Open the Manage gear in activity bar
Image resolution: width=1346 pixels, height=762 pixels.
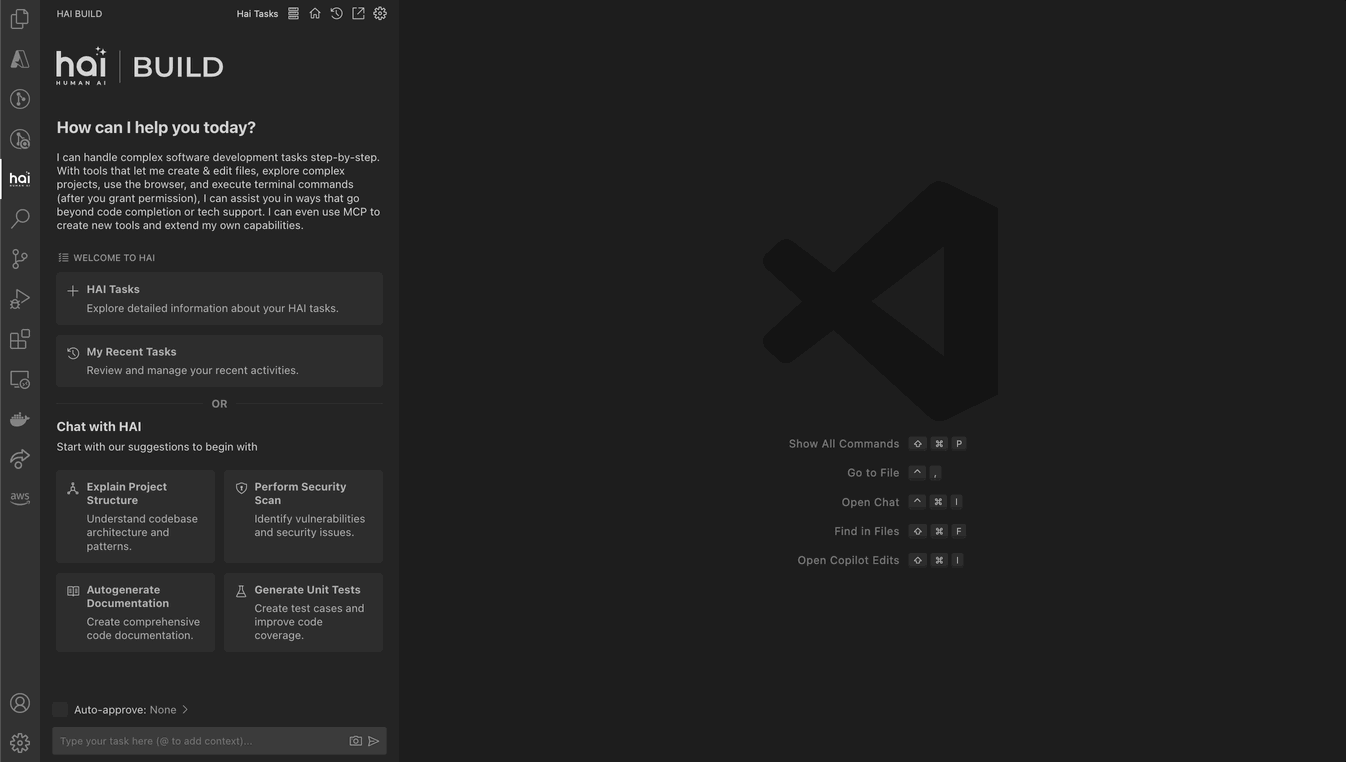[x=20, y=743]
